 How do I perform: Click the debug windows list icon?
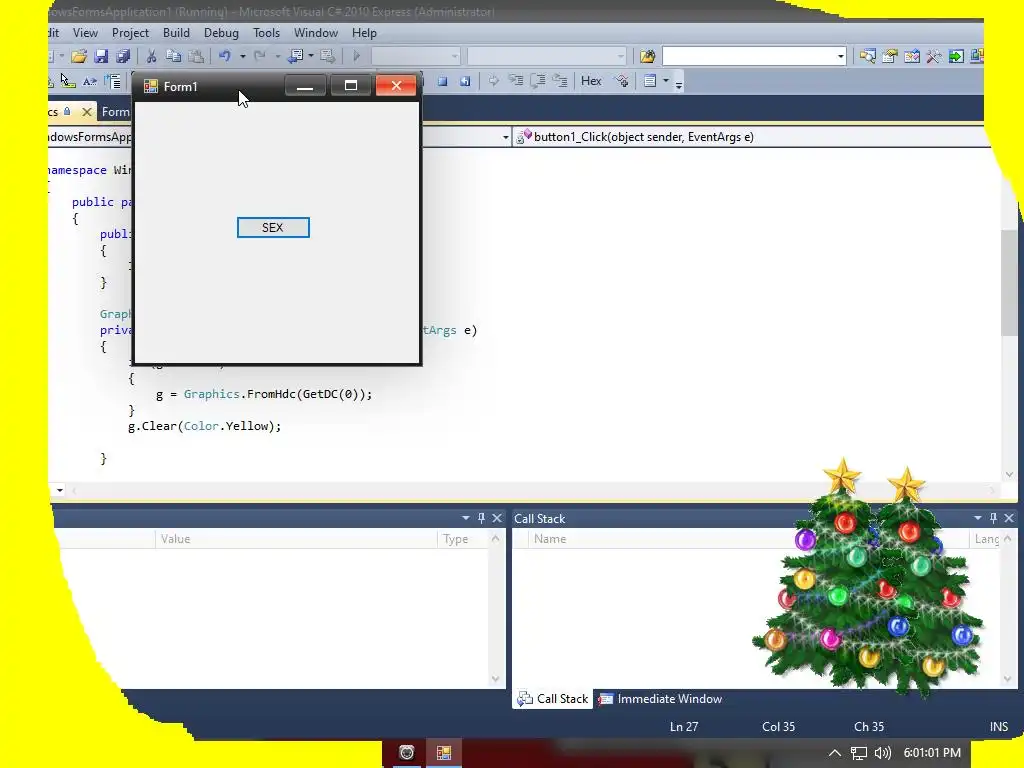[x=650, y=81]
